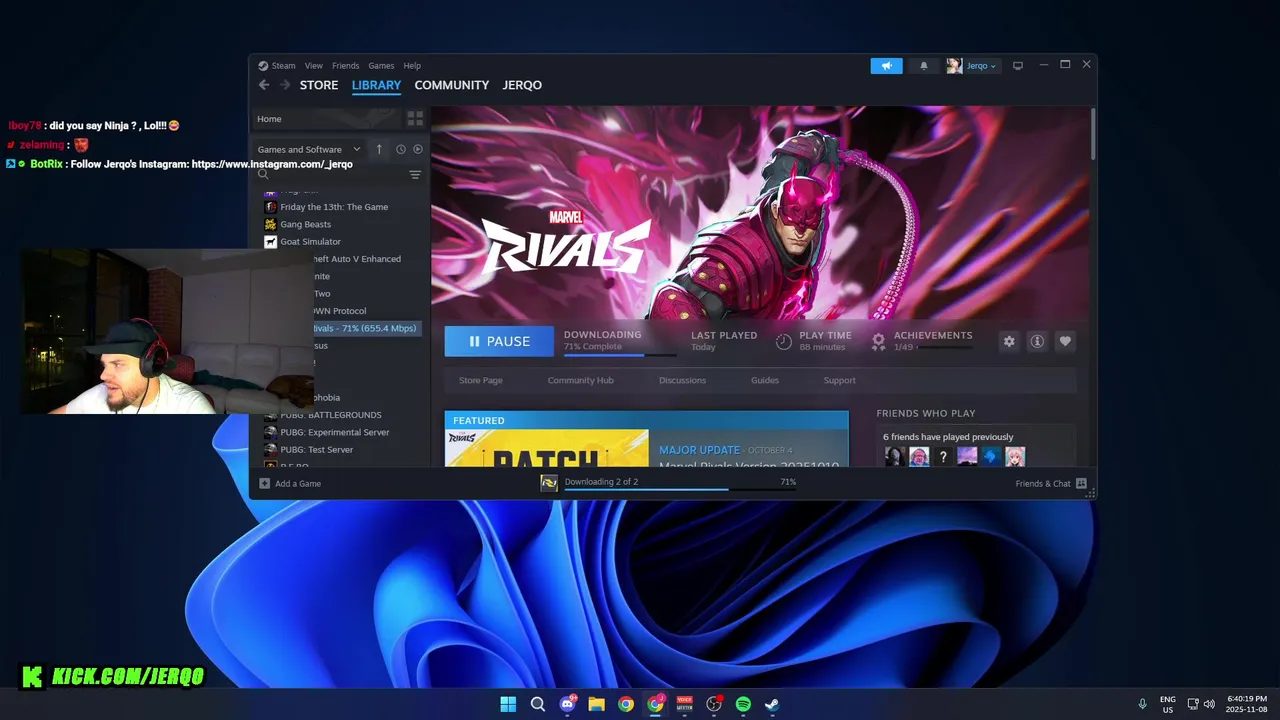Viewport: 1280px width, 720px height.
Task: Open the Guides link
Action: (x=765, y=380)
